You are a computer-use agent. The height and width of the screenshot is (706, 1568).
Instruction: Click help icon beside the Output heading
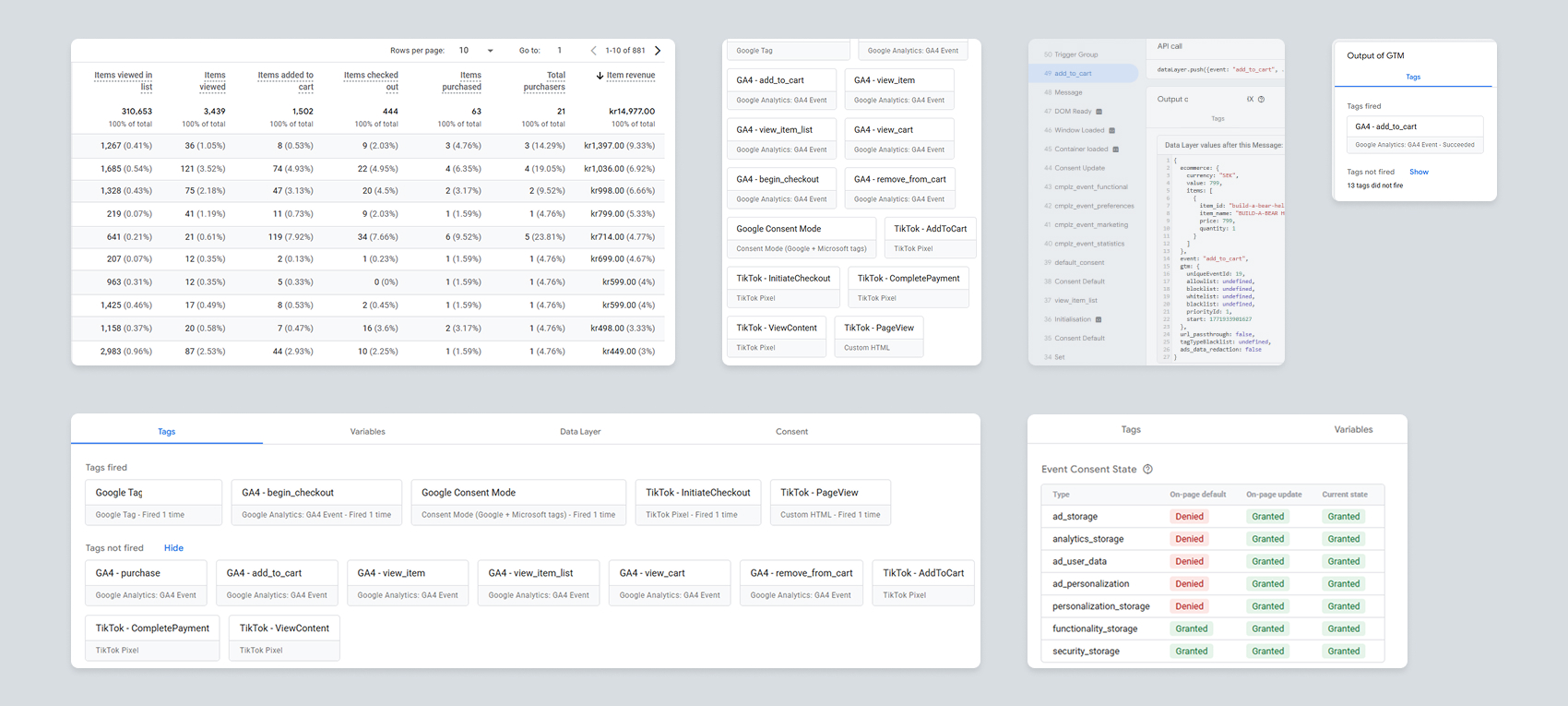[x=1261, y=99]
